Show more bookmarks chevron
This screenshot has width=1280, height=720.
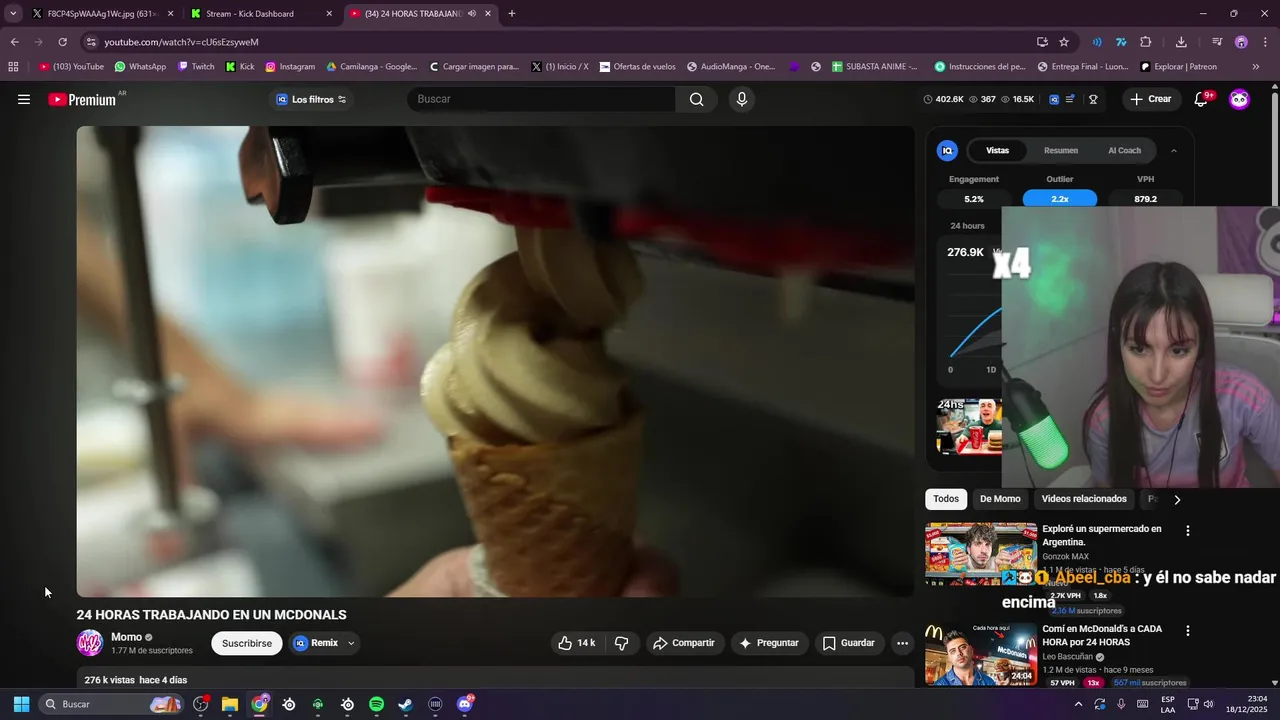(1256, 67)
